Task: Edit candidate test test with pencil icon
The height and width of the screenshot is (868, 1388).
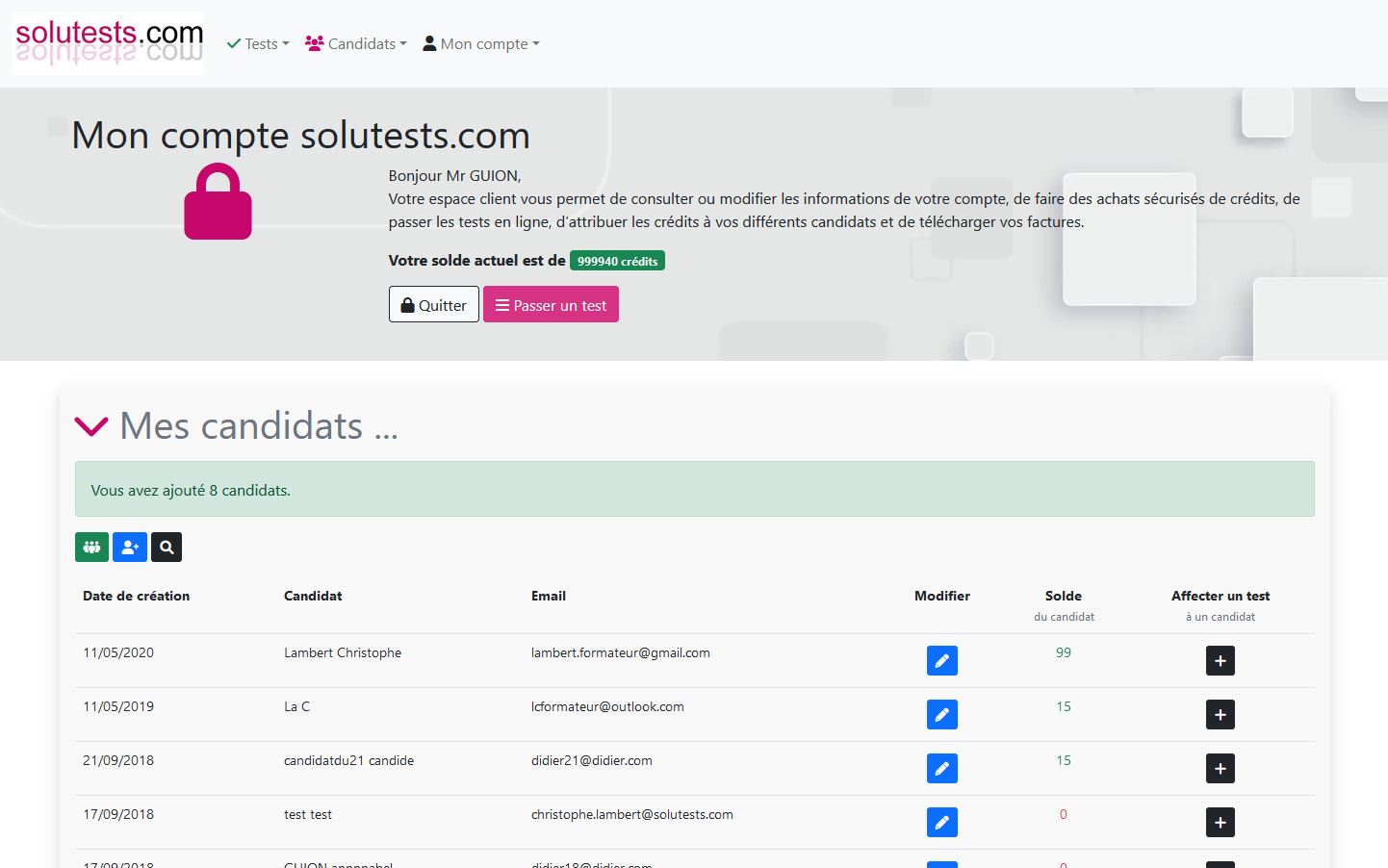Action: coord(941,823)
